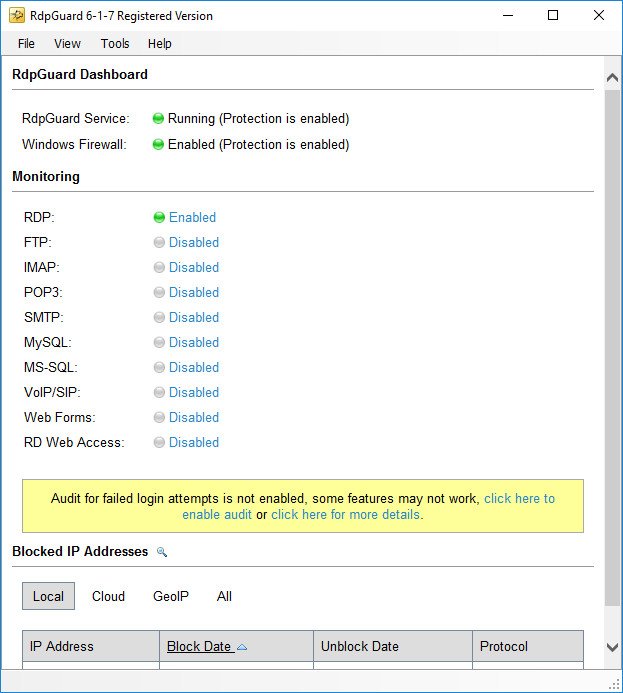623x693 pixels.
Task: Click the gray RD Web Access status dot
Action: point(159,442)
